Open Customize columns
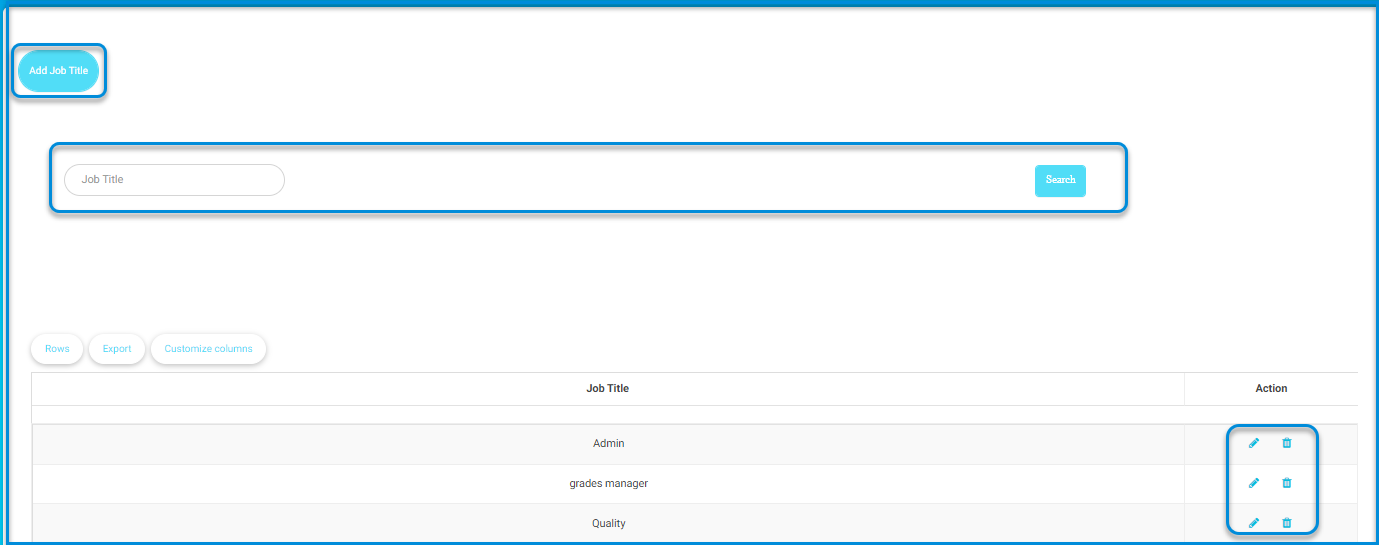 point(208,349)
